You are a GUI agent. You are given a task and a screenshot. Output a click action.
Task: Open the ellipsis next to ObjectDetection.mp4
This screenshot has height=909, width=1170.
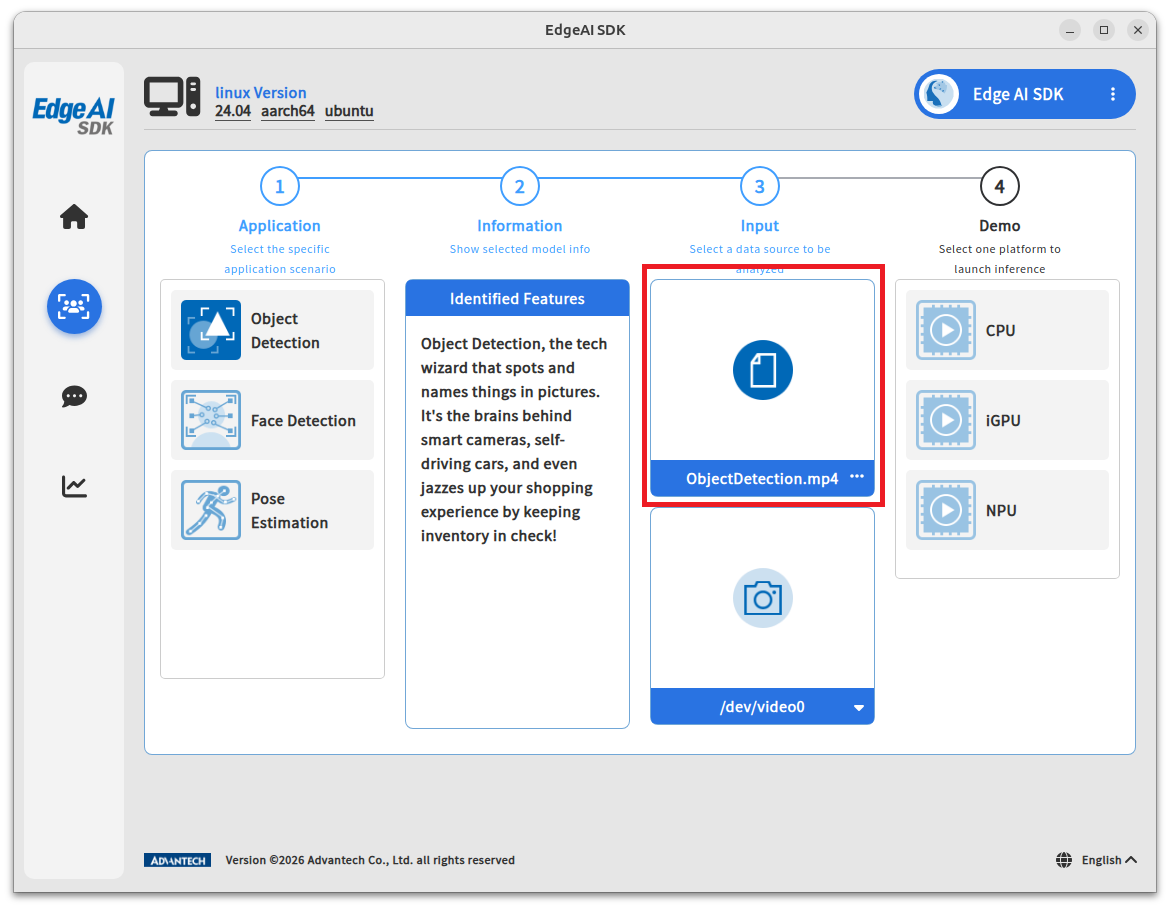857,477
